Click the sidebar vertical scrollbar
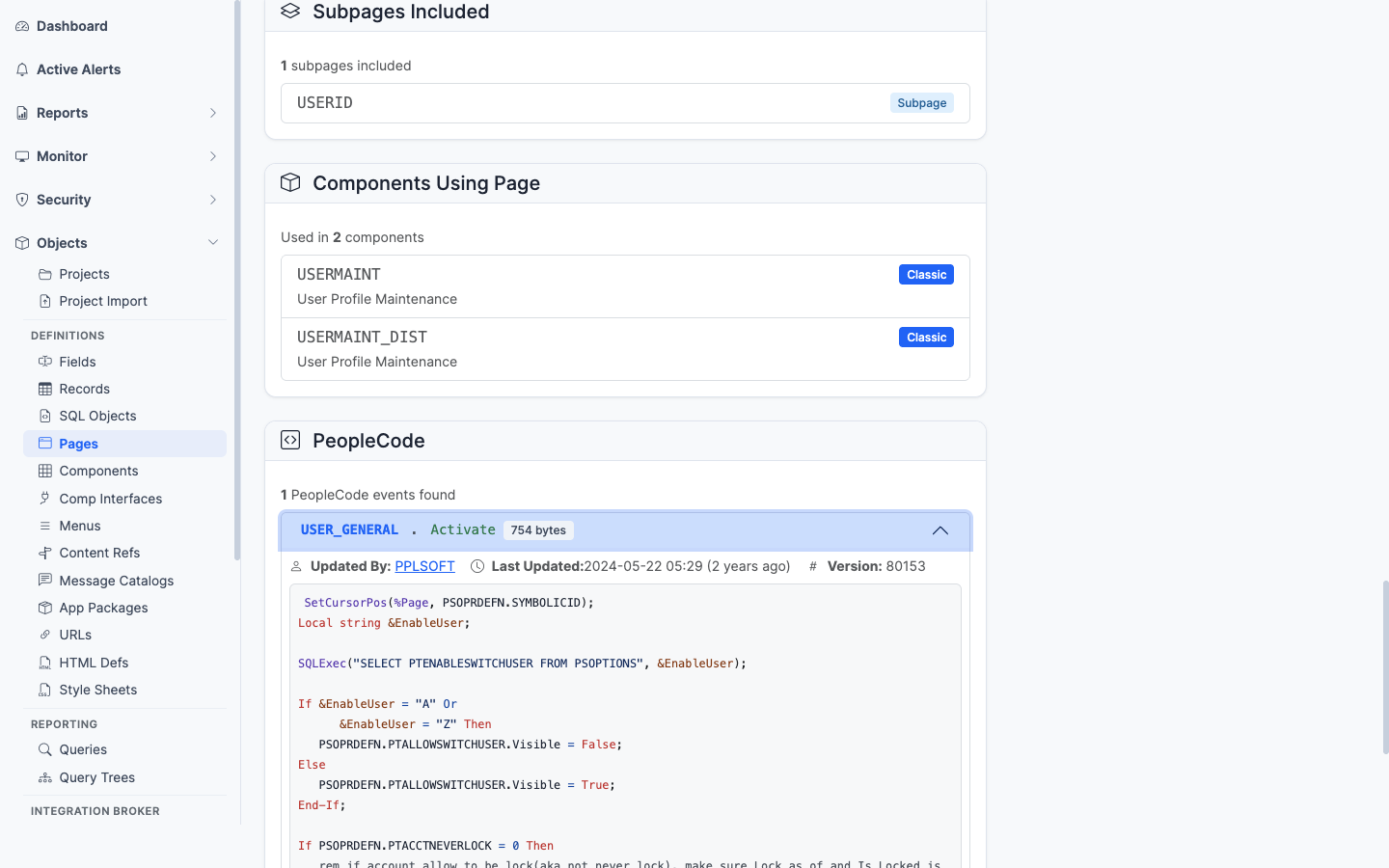The width and height of the screenshot is (1389, 868). click(x=237, y=280)
